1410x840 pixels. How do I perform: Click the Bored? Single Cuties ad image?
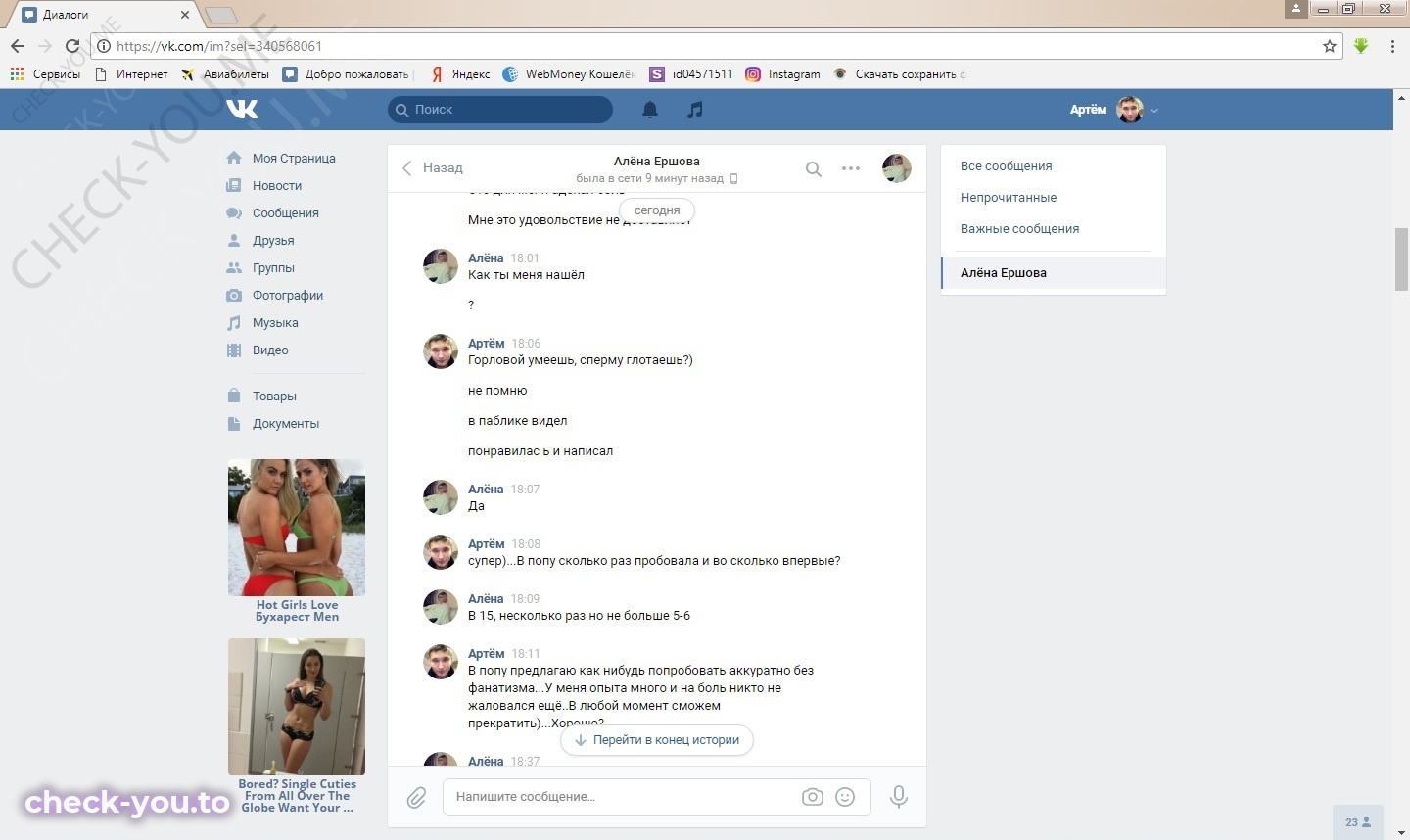pos(297,707)
